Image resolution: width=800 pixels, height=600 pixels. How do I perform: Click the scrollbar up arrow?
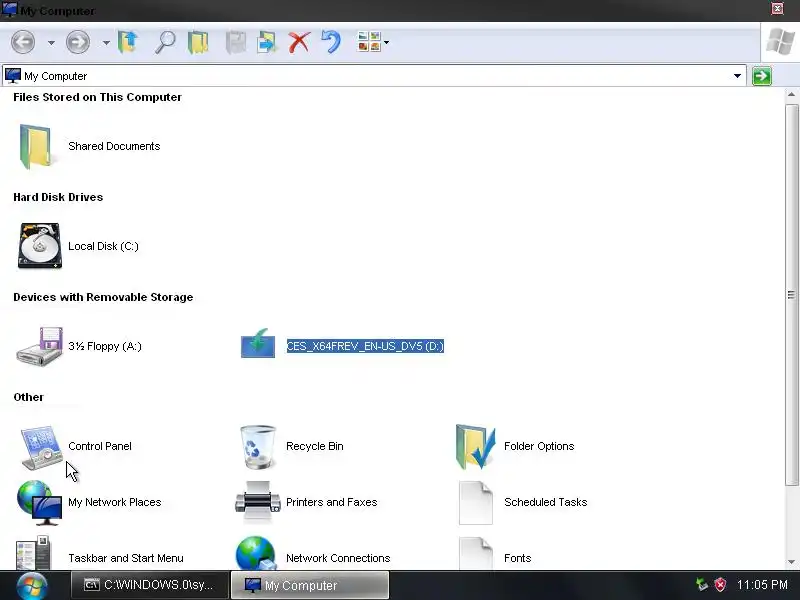tap(791, 95)
